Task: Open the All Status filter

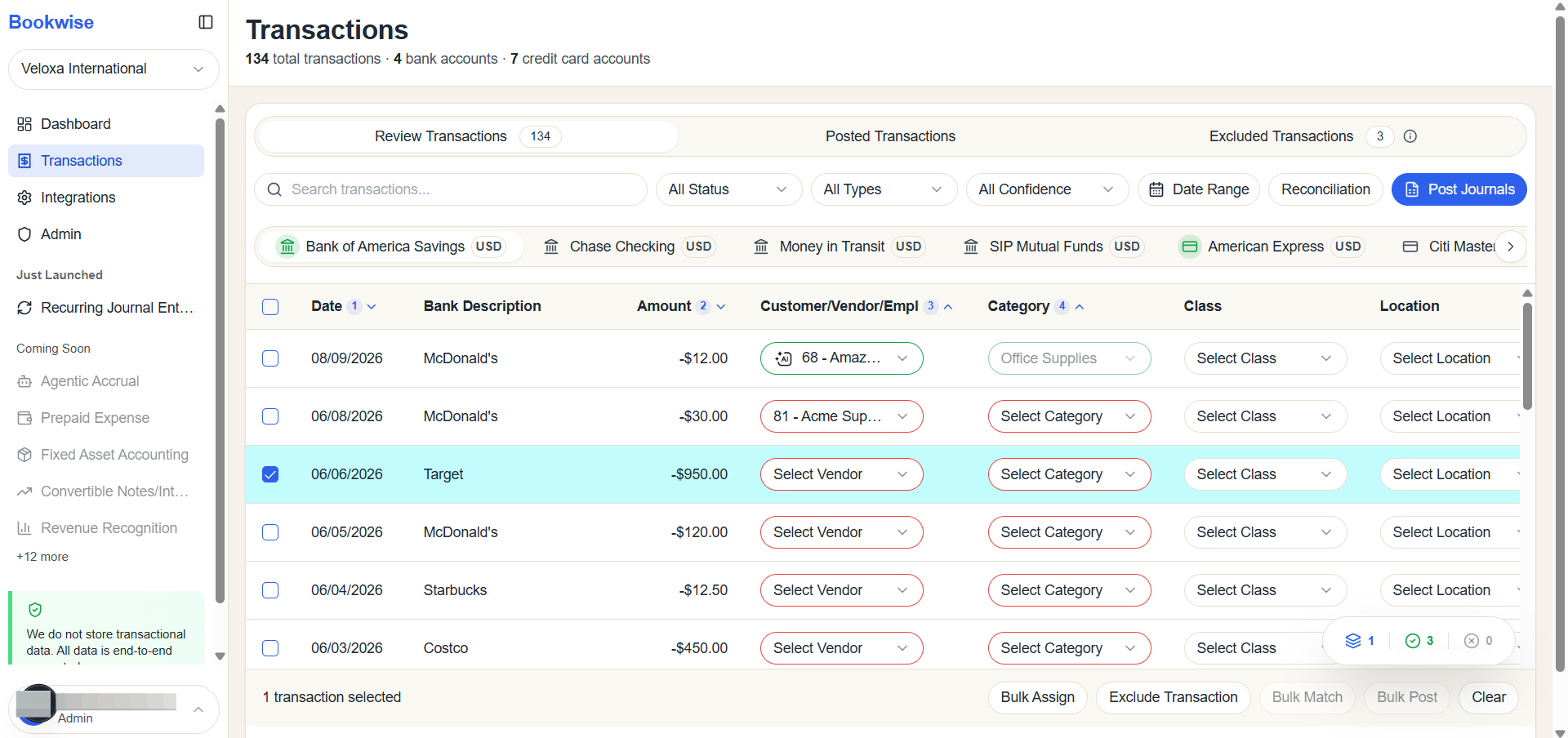Action: 728,189
